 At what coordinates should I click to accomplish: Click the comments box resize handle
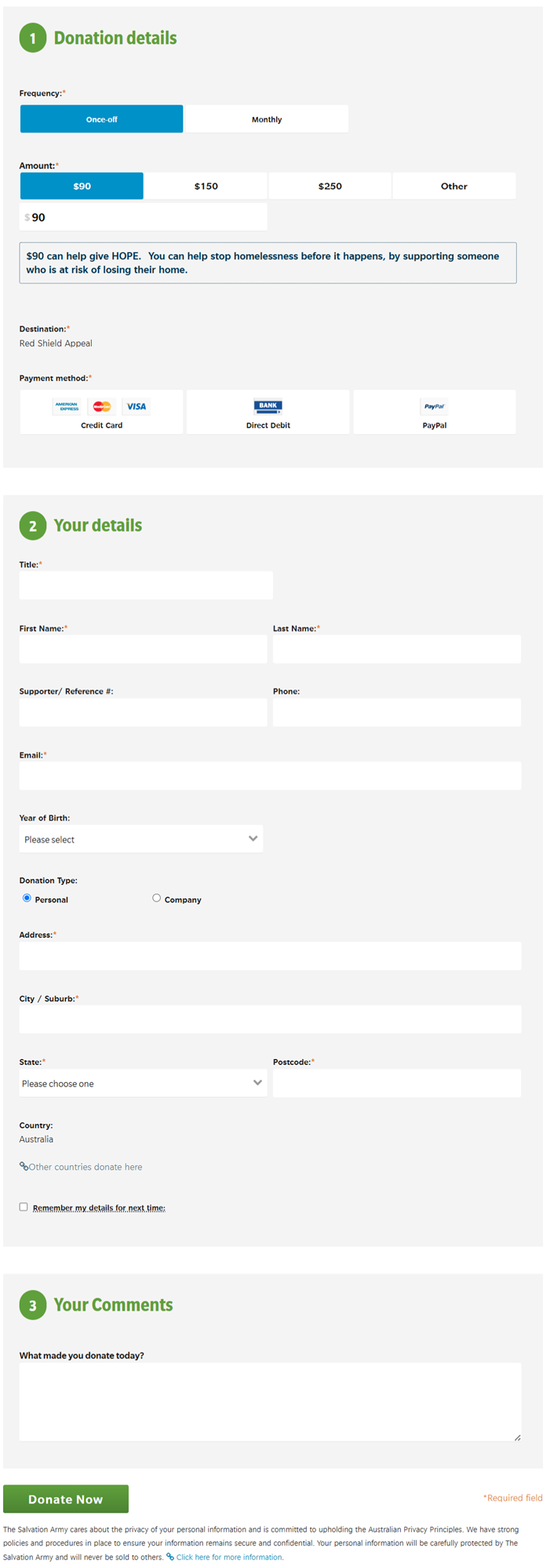coord(517,1437)
